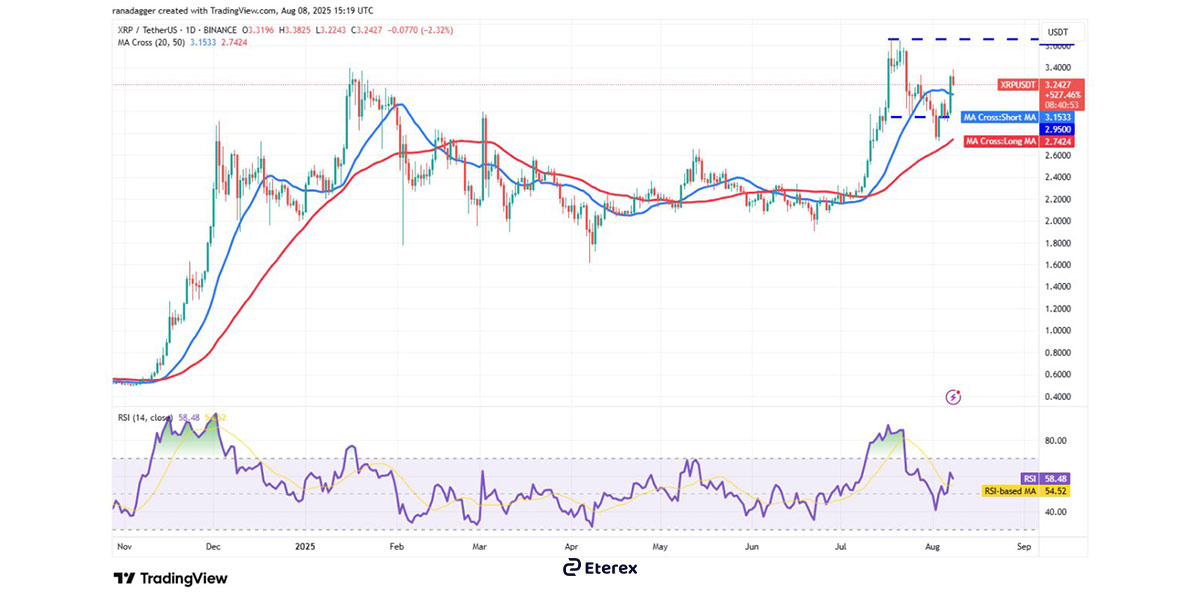This screenshot has width=1200, height=600.
Task: Click the Aug label on time axis
Action: point(932,548)
